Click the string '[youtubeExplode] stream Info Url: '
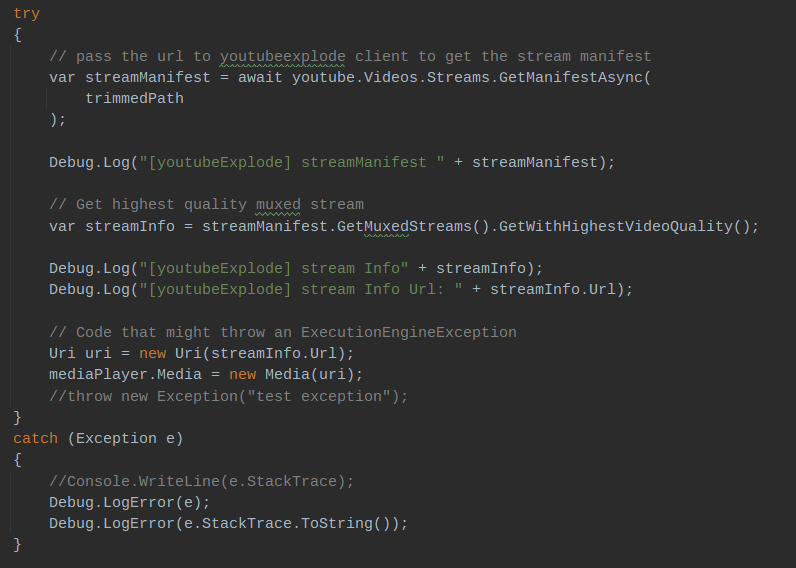796x568 pixels. pos(301,290)
